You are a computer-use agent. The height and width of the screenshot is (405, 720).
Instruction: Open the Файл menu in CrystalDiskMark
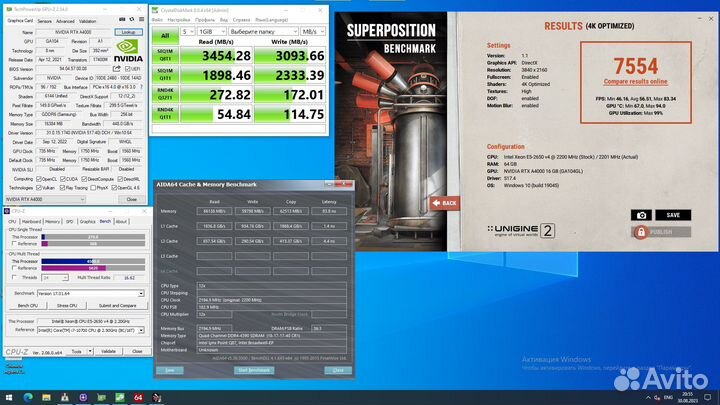(x=157, y=20)
